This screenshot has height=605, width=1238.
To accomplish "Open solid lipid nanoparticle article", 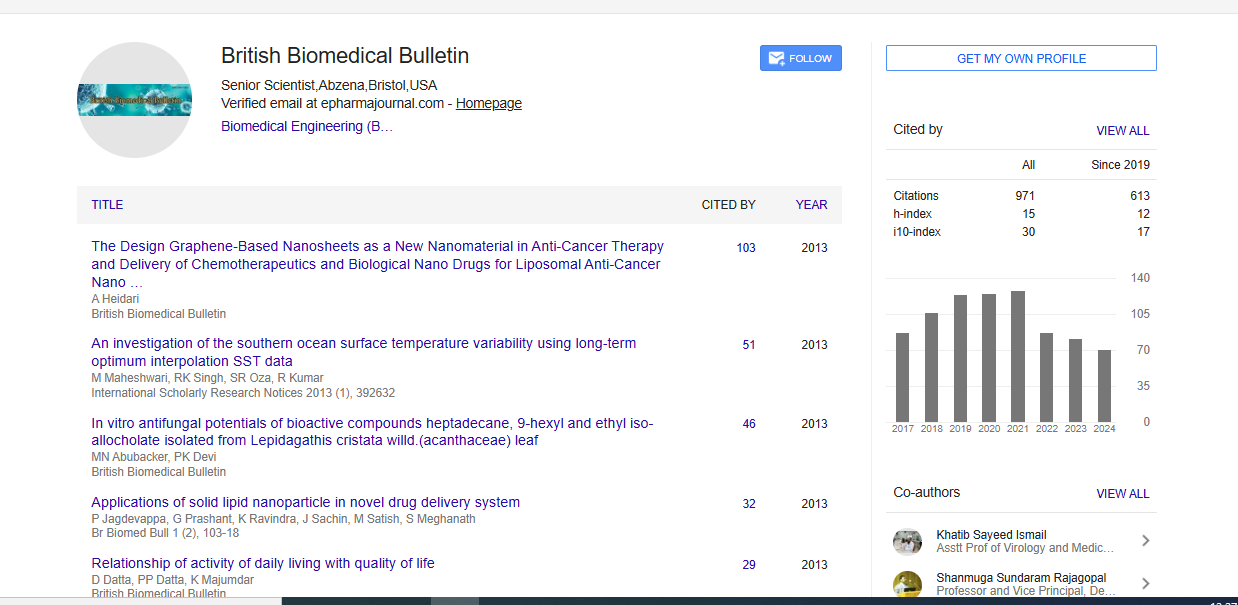I will 305,503.
